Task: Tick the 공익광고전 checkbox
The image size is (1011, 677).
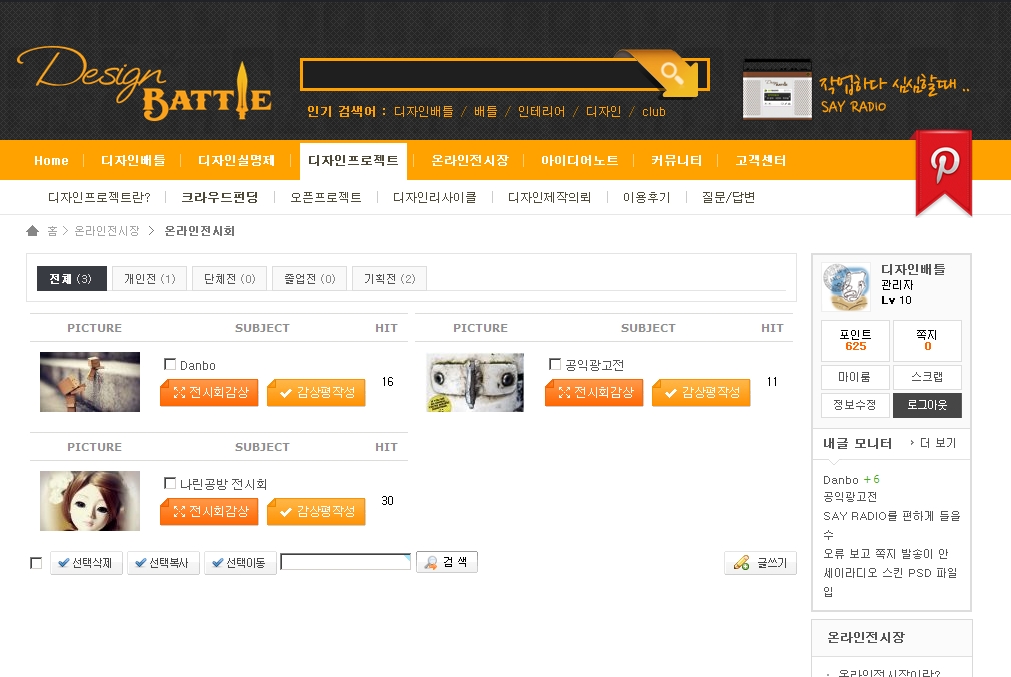Action: pyautogui.click(x=555, y=365)
